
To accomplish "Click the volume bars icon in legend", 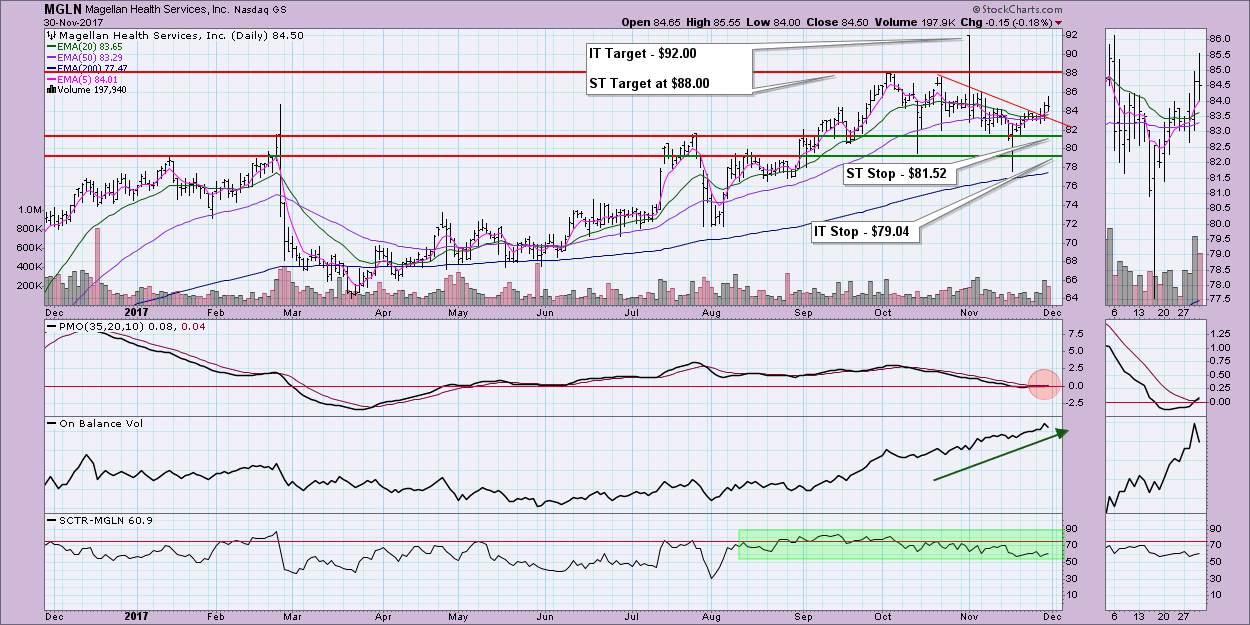I will [x=51, y=90].
